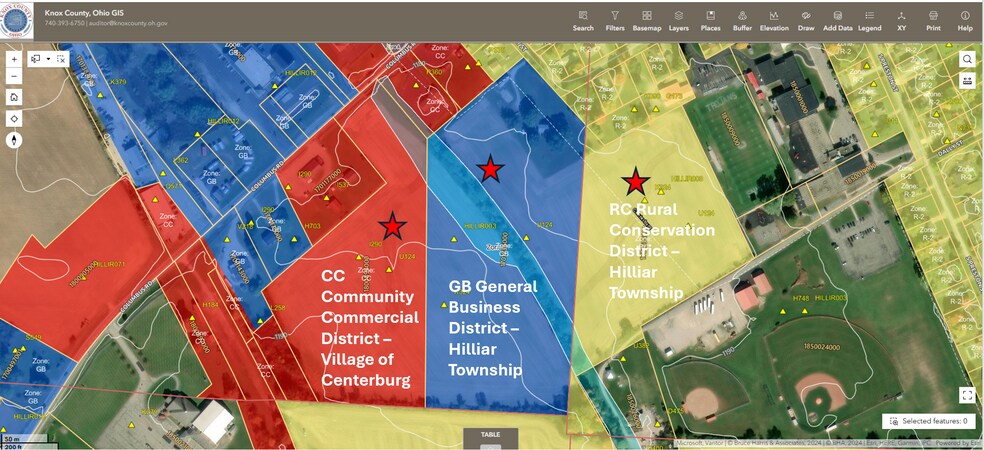Screen dimensions: 984x450
Task: Expand the select tool dropdown arrow
Action: pos(48,59)
